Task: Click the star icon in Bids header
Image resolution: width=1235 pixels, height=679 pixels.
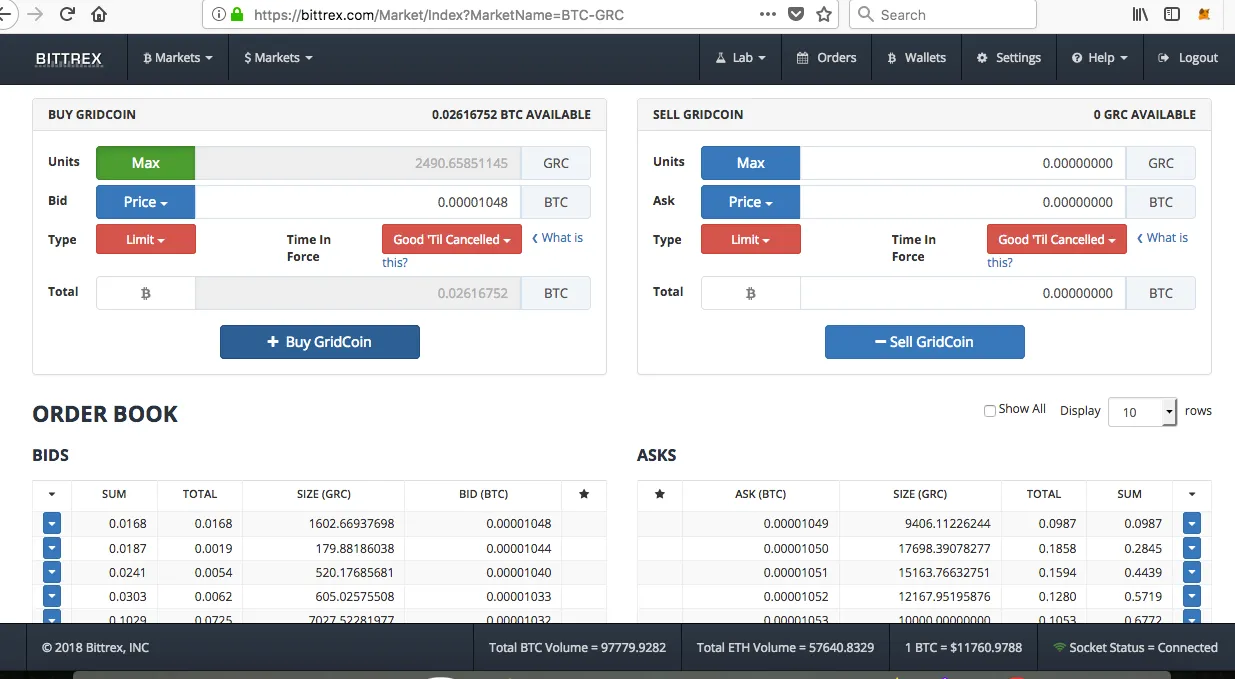Action: click(x=584, y=494)
